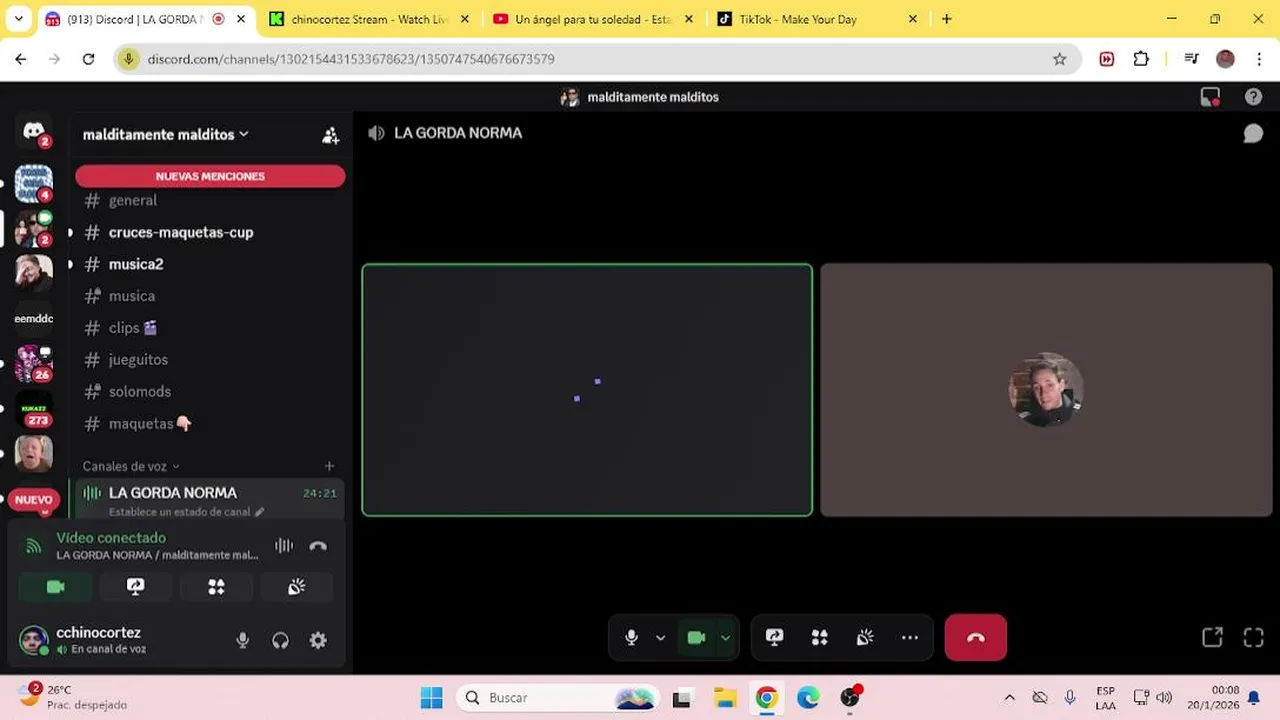
Task: Open Video conectado connection details
Action: [111, 538]
